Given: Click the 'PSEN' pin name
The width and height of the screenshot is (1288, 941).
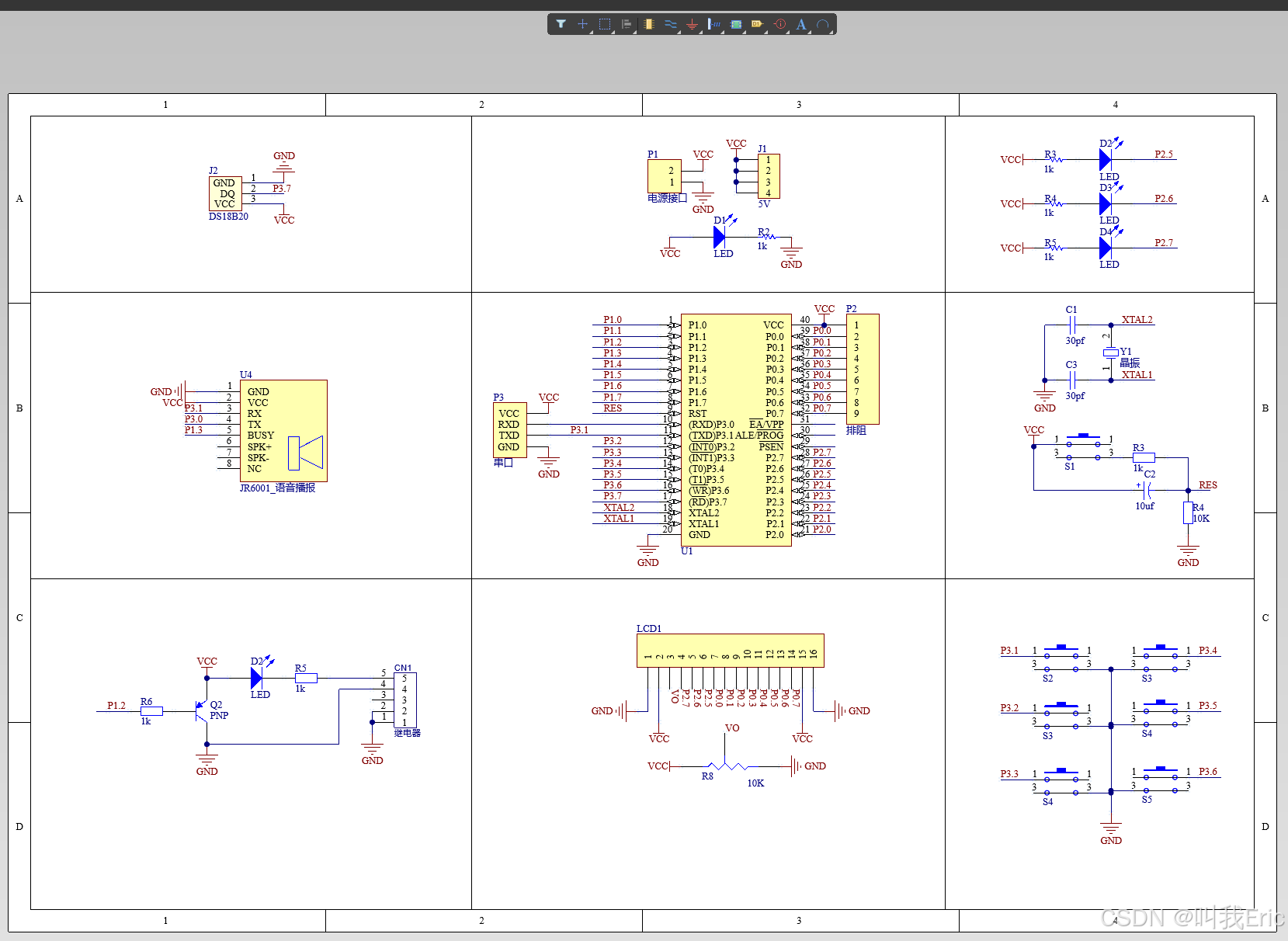Looking at the screenshot, I should click(x=771, y=447).
